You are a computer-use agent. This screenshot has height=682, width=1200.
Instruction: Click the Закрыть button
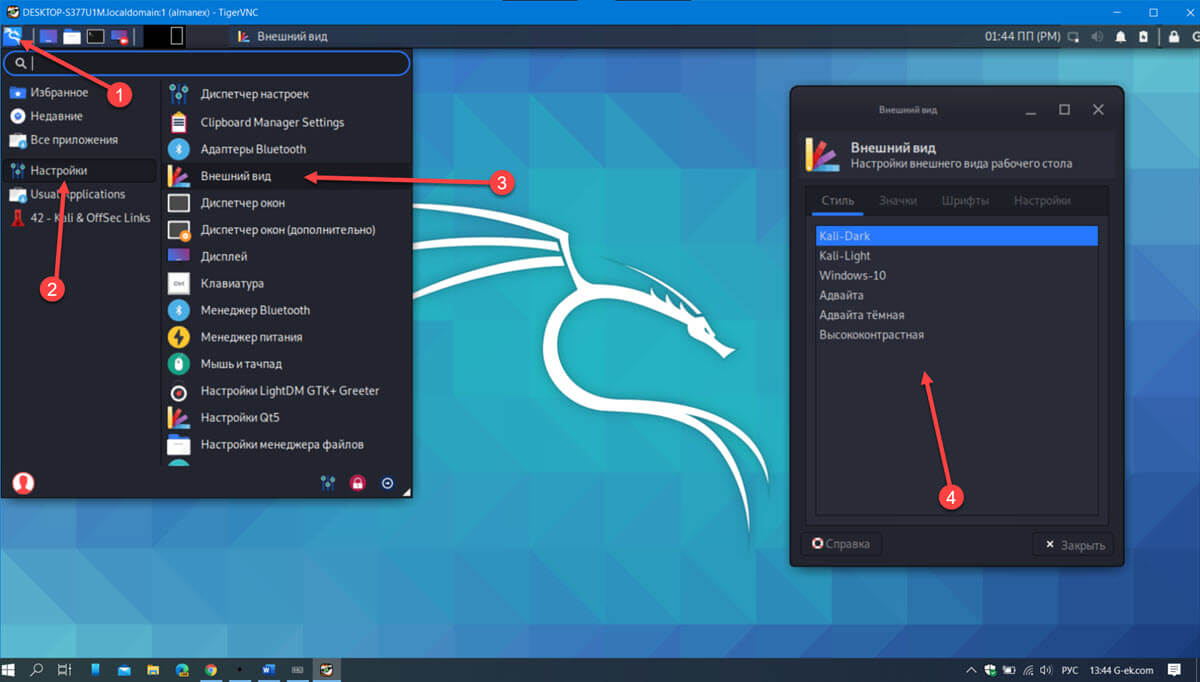[1073, 545]
